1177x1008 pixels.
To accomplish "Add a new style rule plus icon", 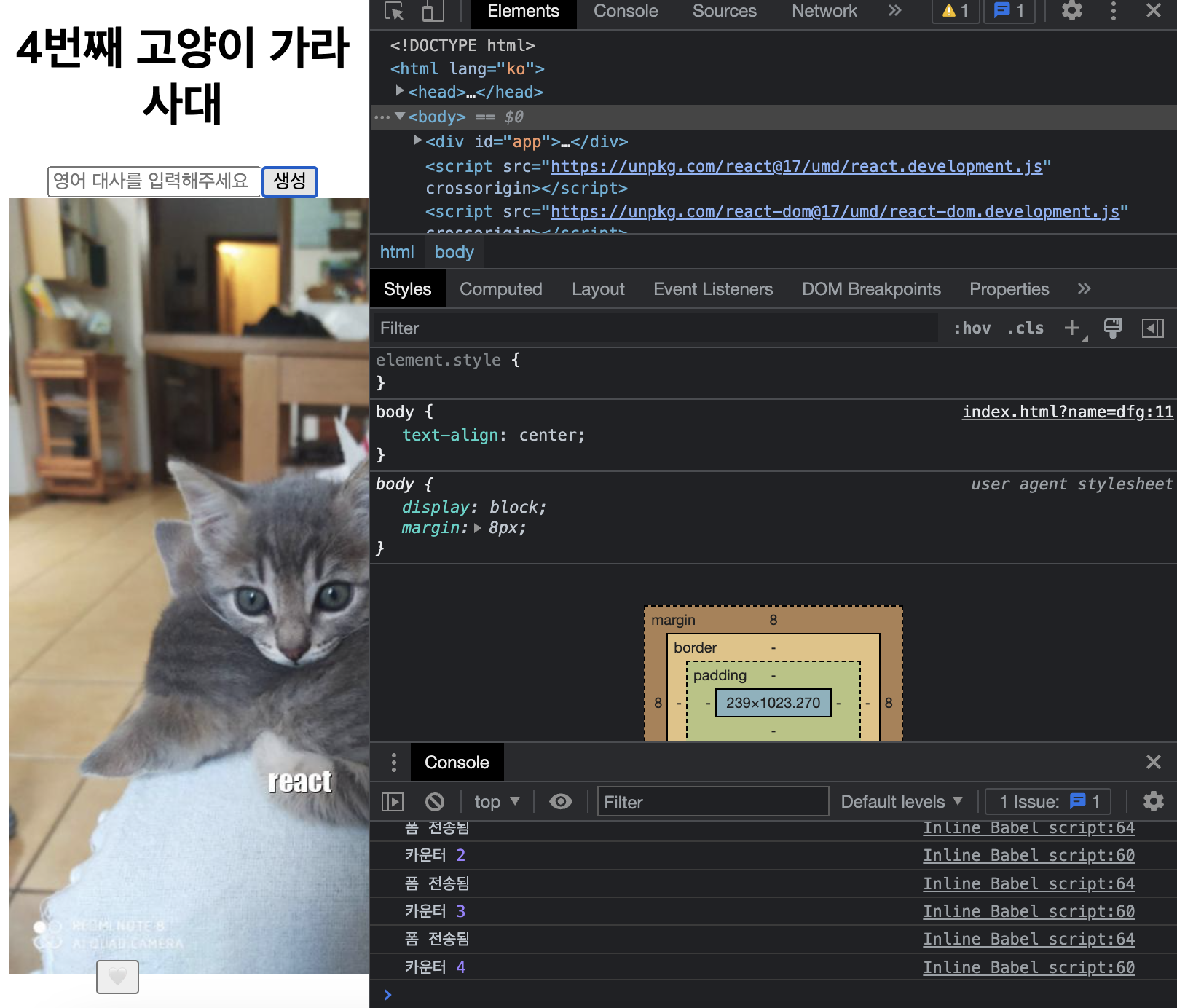I will click(1072, 328).
